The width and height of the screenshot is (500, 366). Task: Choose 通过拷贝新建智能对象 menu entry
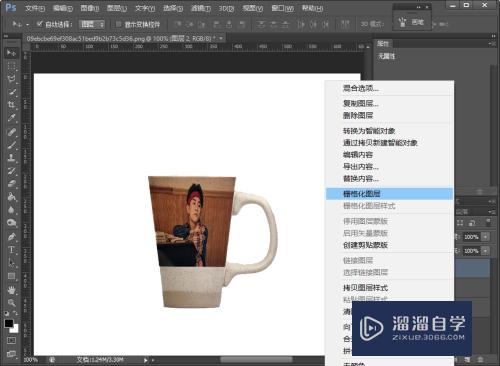[x=389, y=143]
